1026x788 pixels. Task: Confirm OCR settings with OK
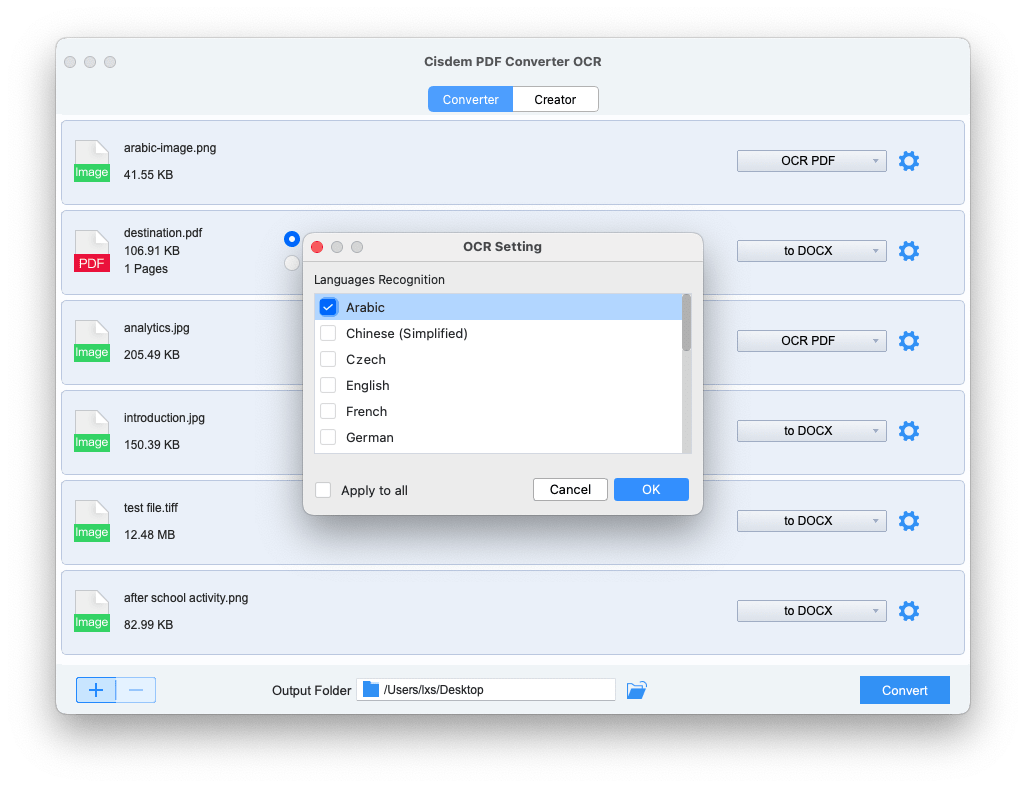click(x=651, y=490)
